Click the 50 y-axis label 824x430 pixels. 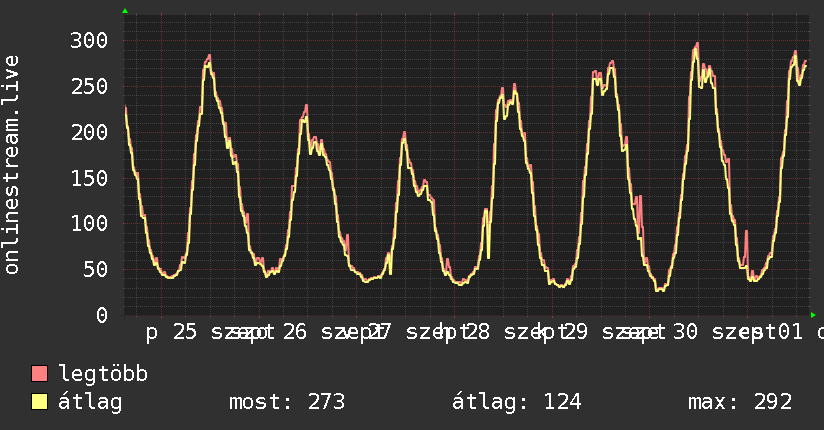point(96,269)
